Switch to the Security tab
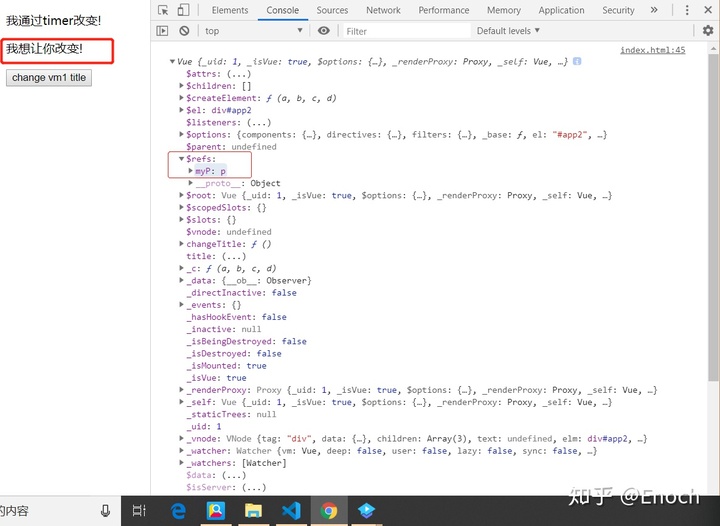 click(x=618, y=10)
